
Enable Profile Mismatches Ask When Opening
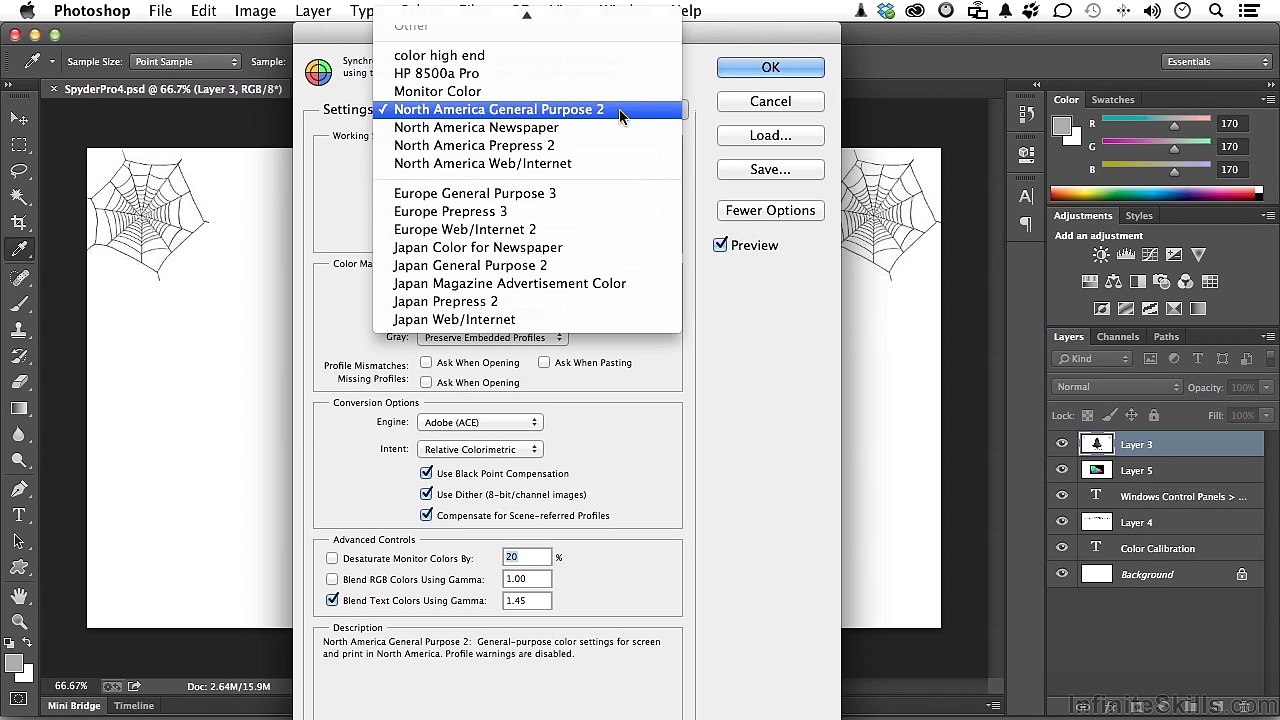point(426,362)
